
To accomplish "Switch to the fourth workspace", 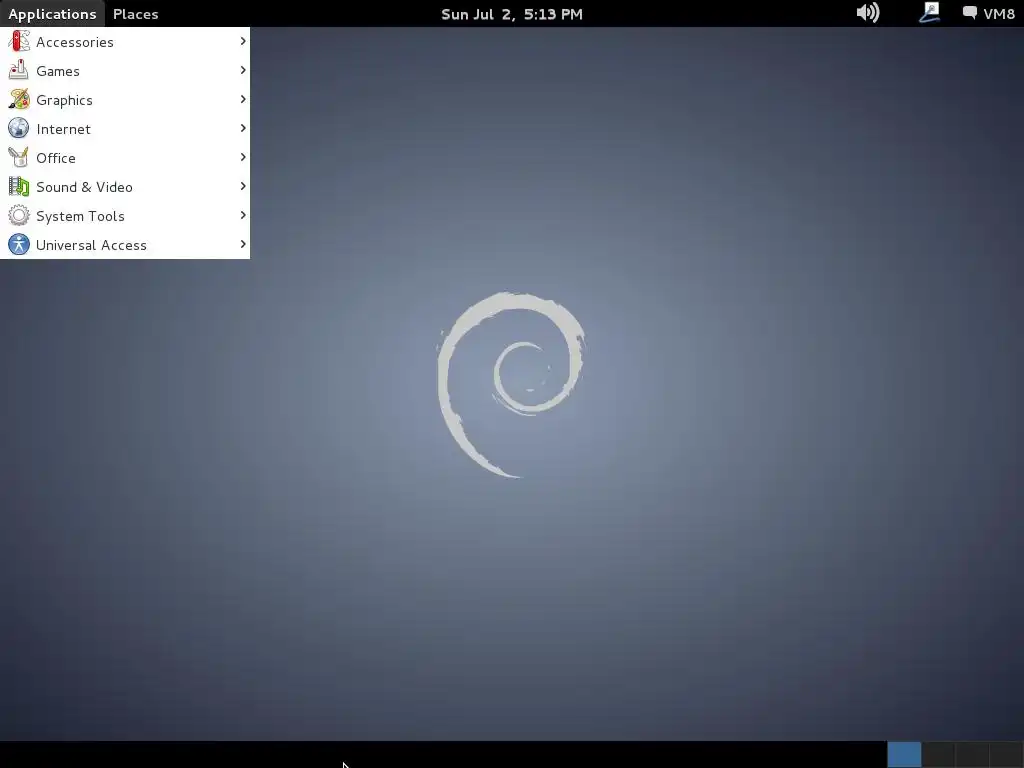I will [x=1006, y=755].
